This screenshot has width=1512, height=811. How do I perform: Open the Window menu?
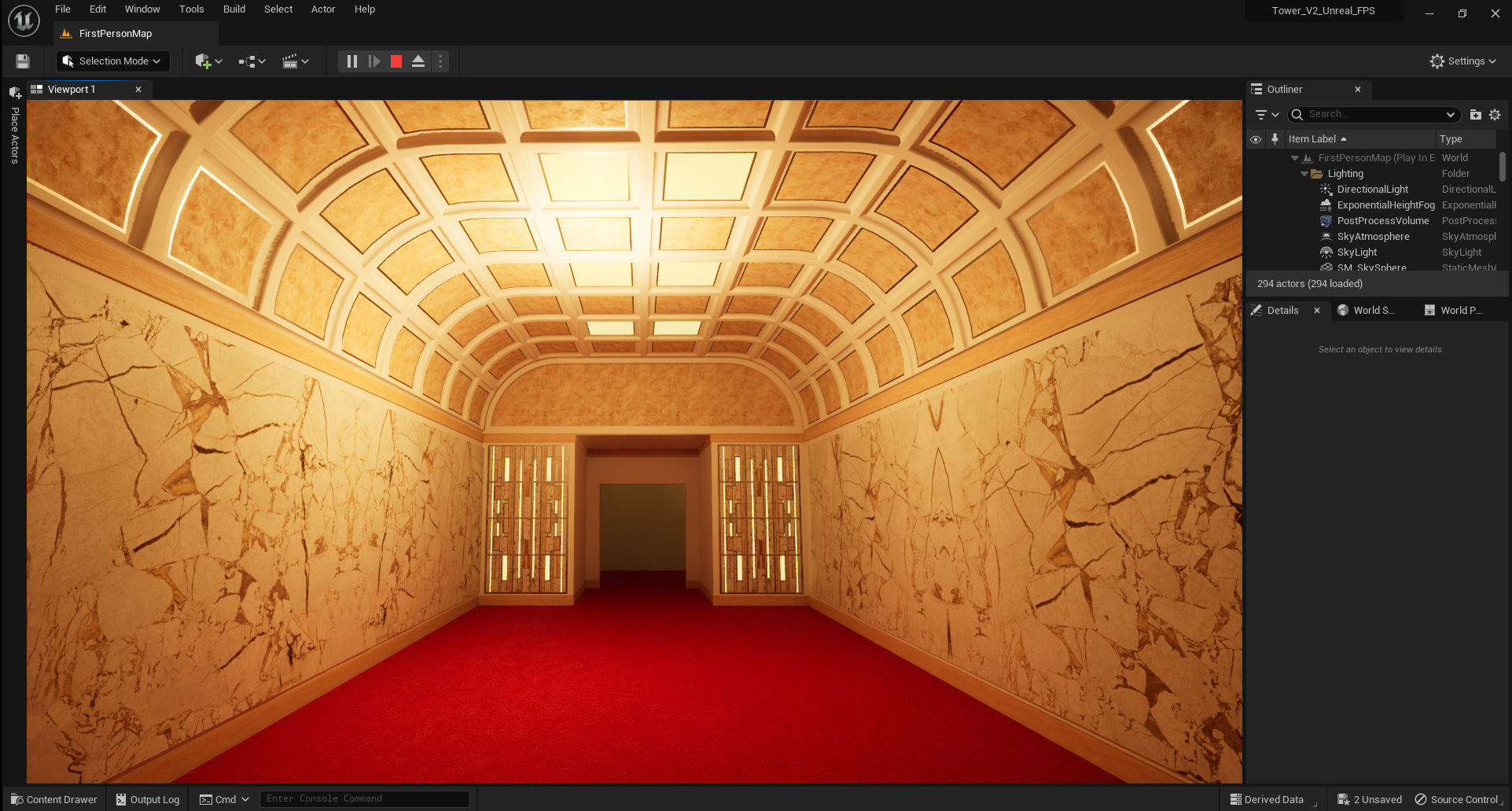[x=142, y=9]
